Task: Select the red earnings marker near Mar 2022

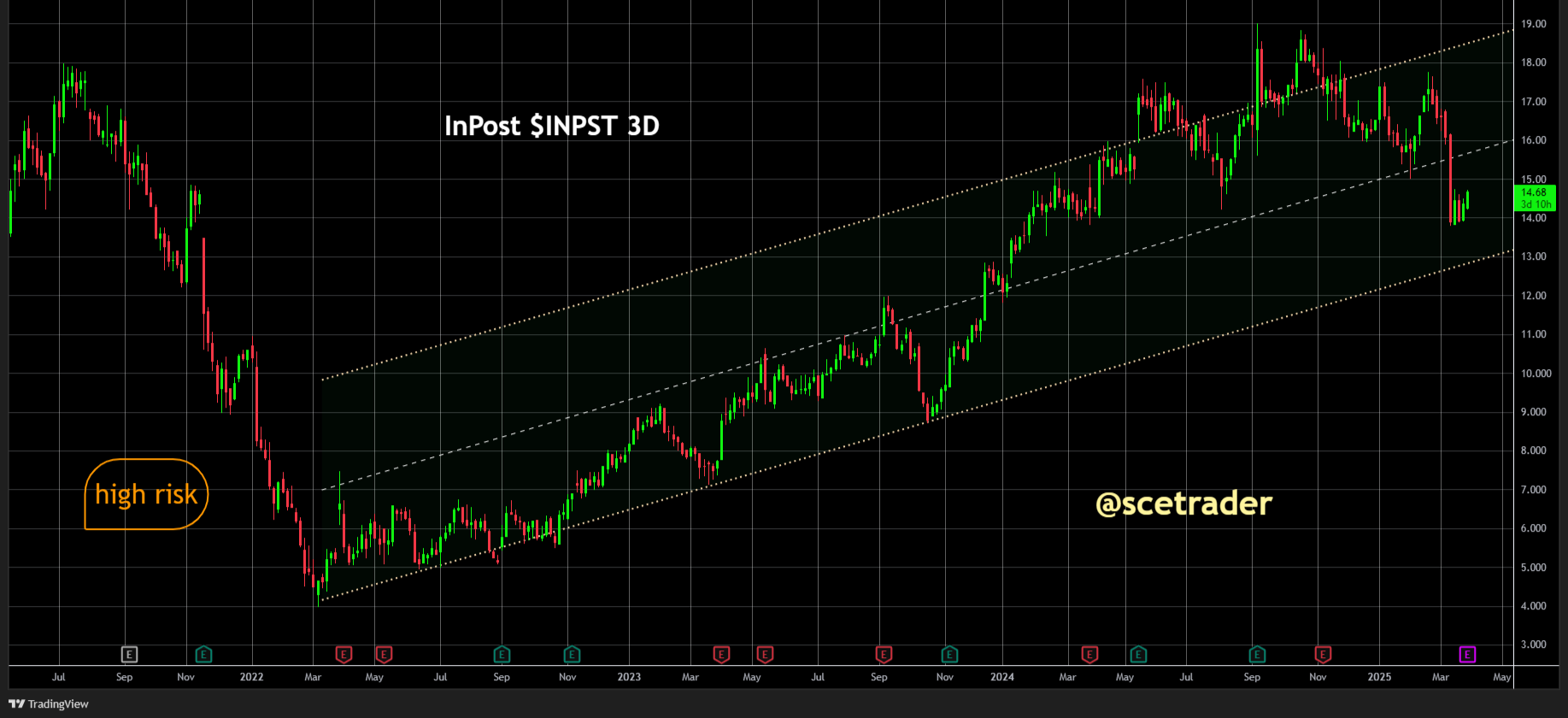Action: point(344,655)
